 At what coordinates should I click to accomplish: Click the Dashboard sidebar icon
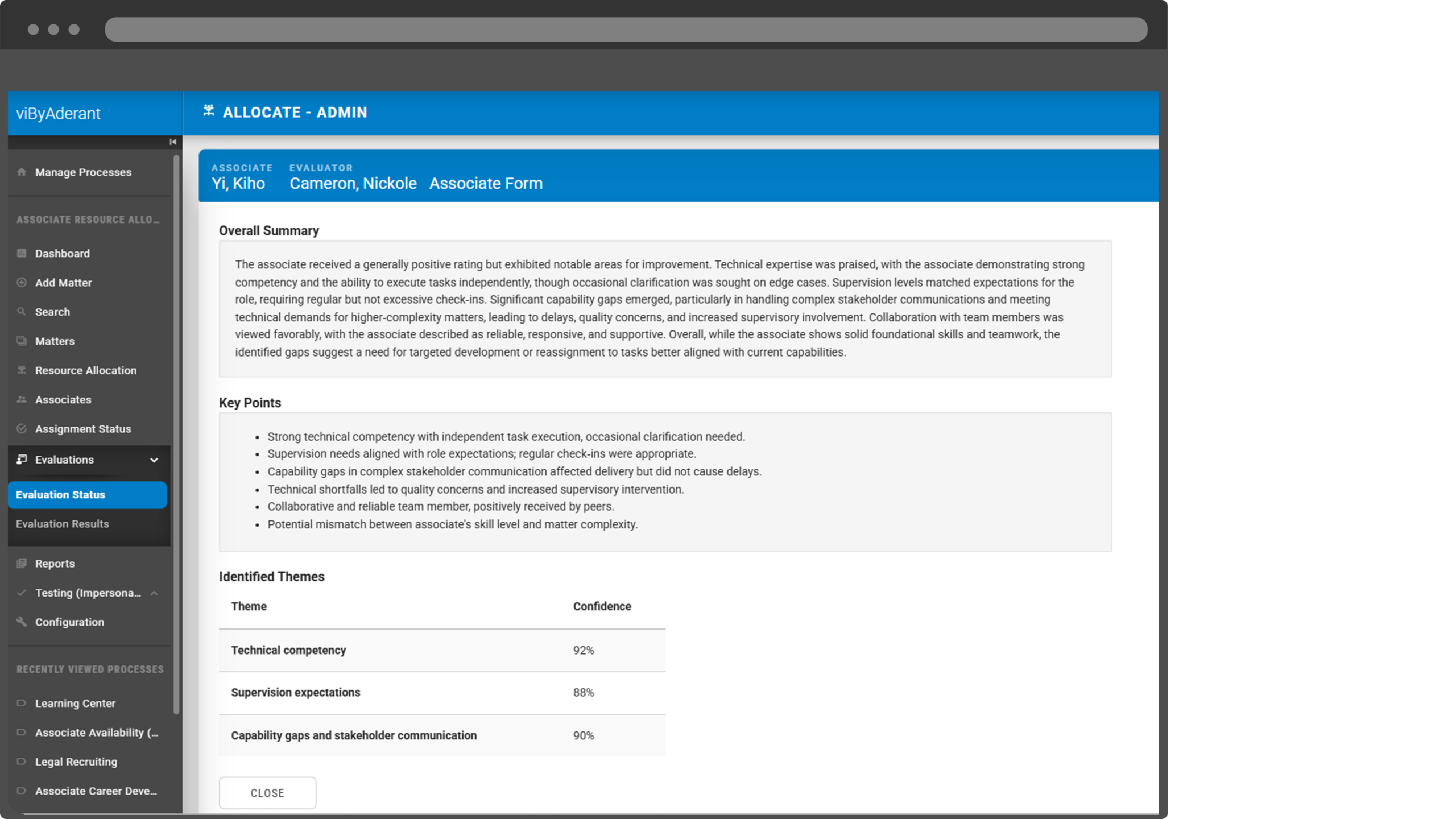[22, 253]
